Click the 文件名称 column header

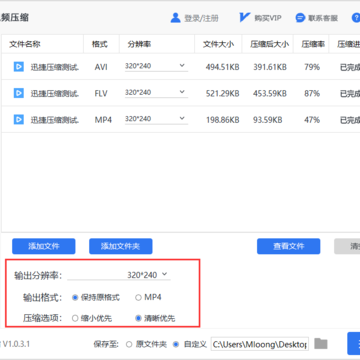[x=25, y=44]
